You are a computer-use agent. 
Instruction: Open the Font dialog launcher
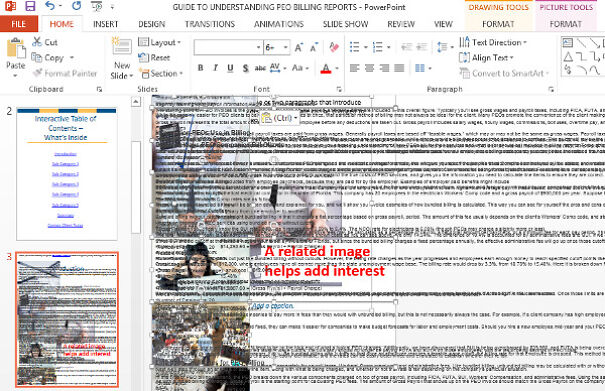[x=339, y=89]
